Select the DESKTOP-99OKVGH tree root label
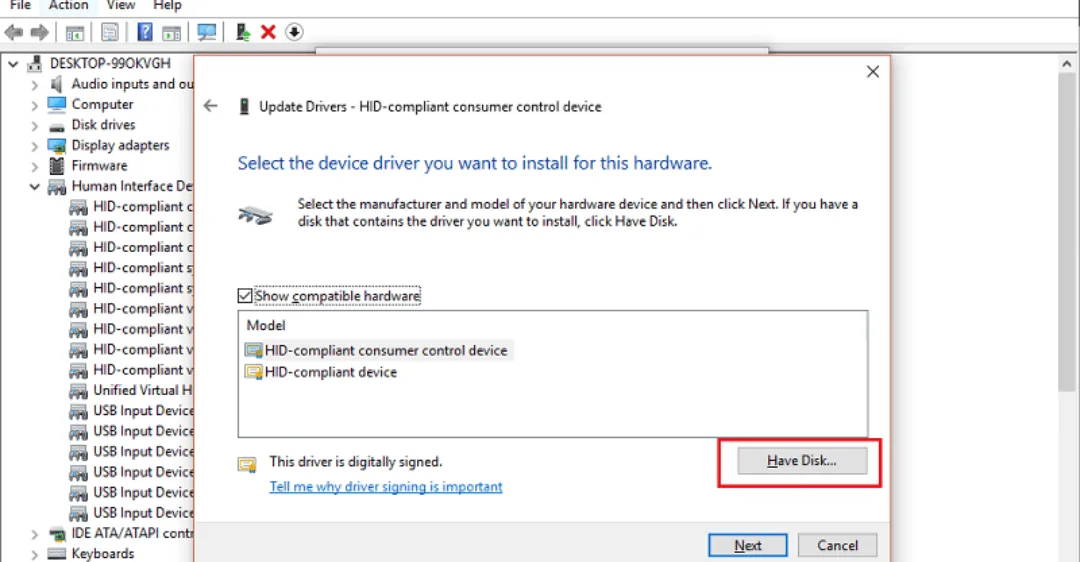This screenshot has height=562, width=1080. [110, 63]
